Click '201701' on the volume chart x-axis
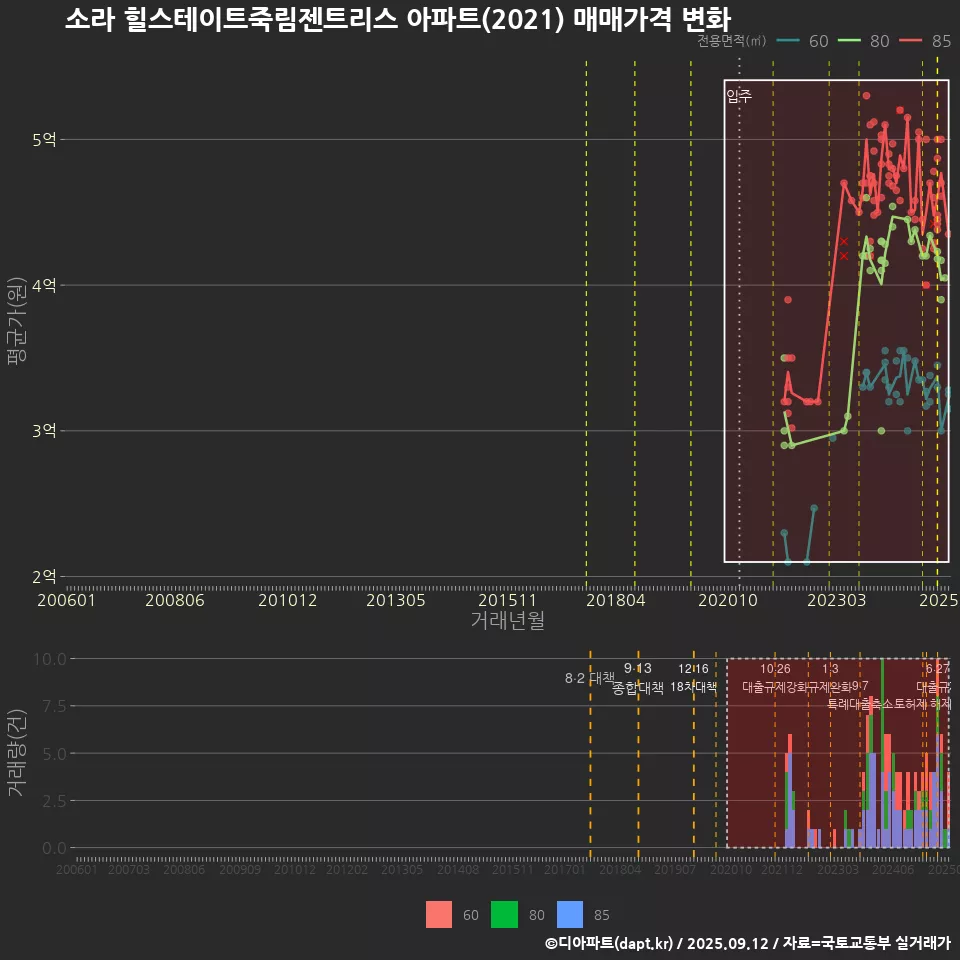The image size is (960, 960). point(564,869)
